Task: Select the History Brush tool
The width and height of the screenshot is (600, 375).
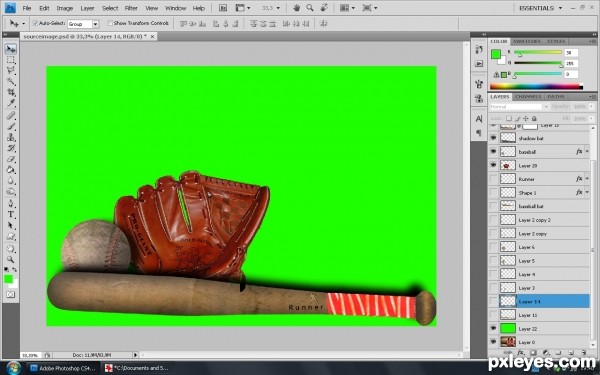Action: (11, 148)
